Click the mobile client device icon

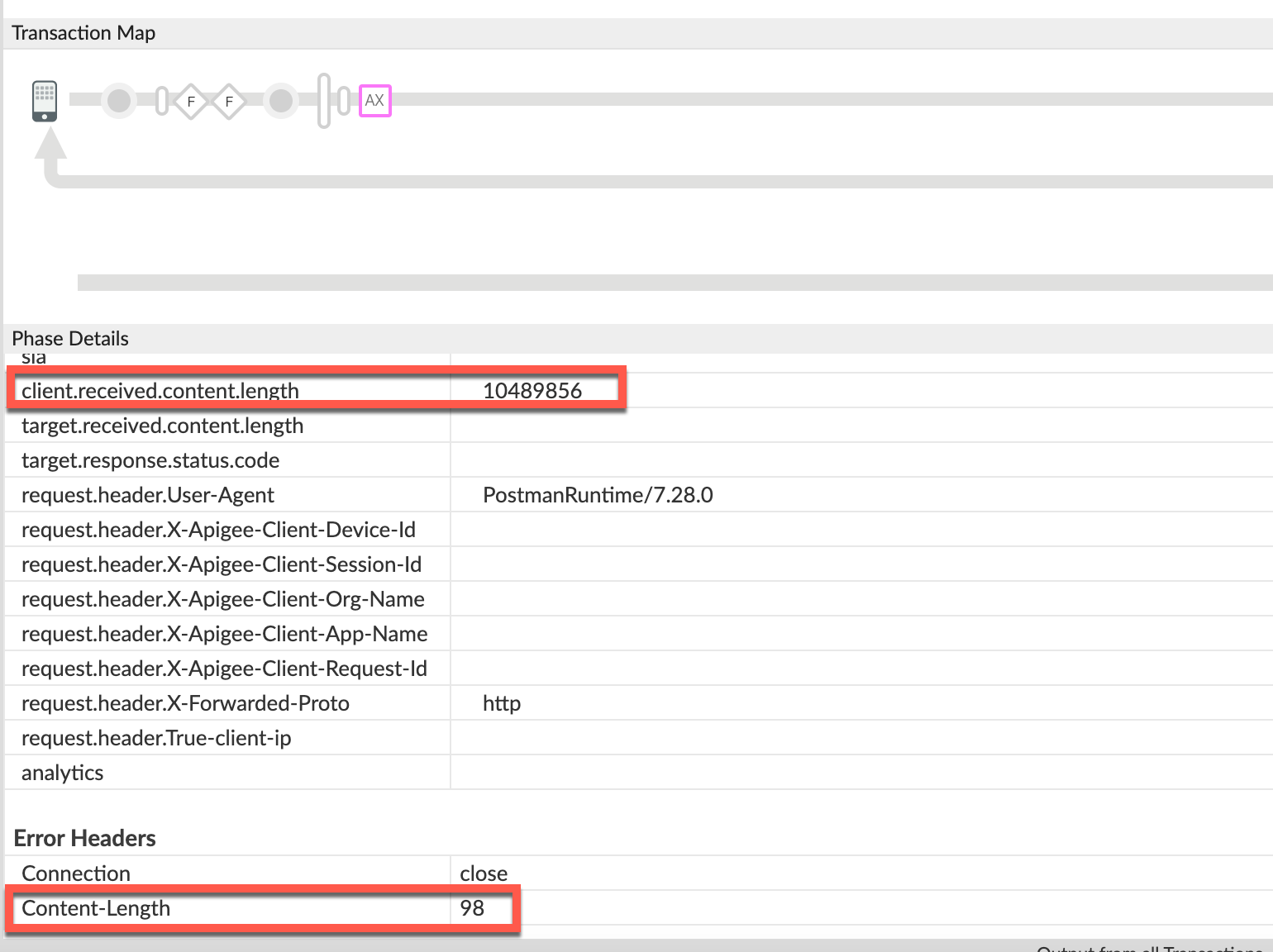45,101
